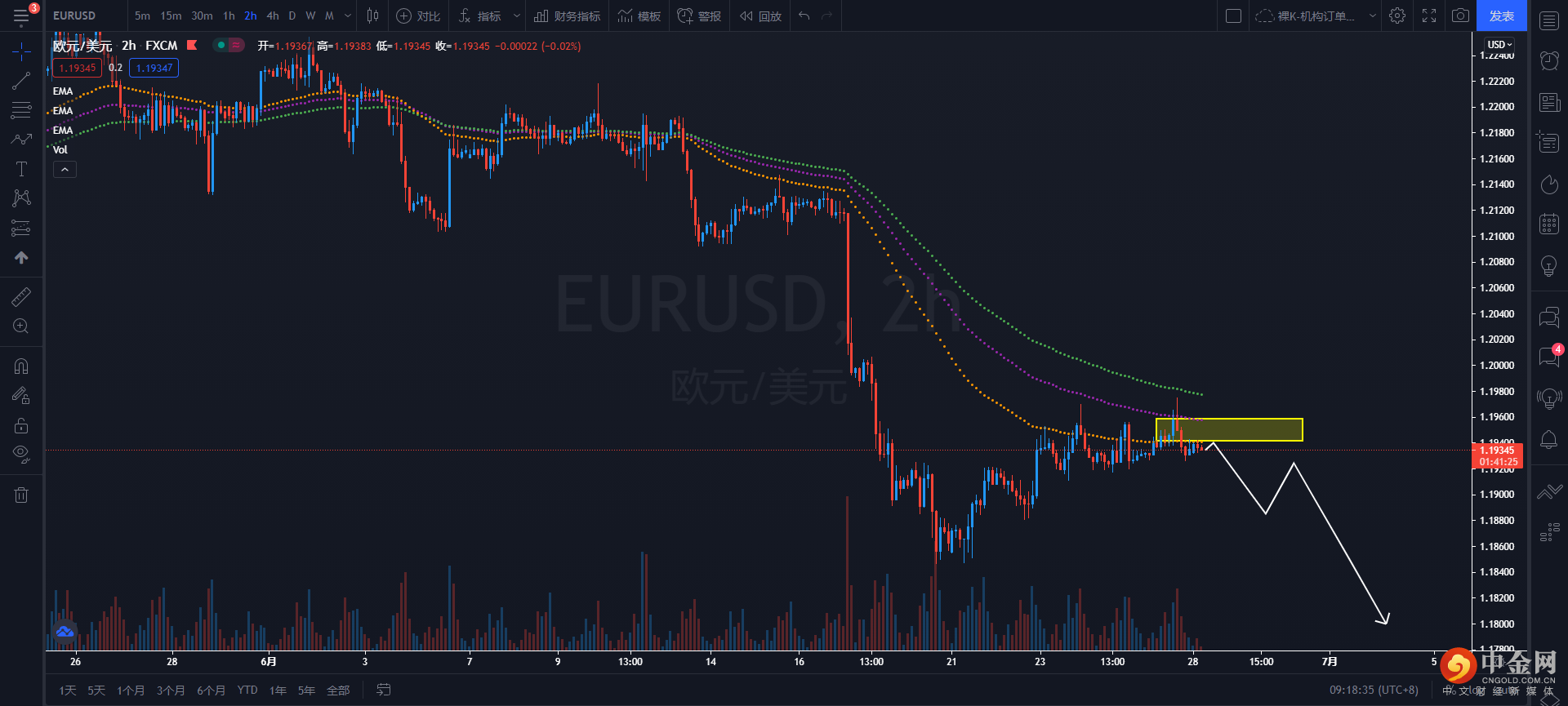Click the trash icon to remove drawings

[x=21, y=495]
